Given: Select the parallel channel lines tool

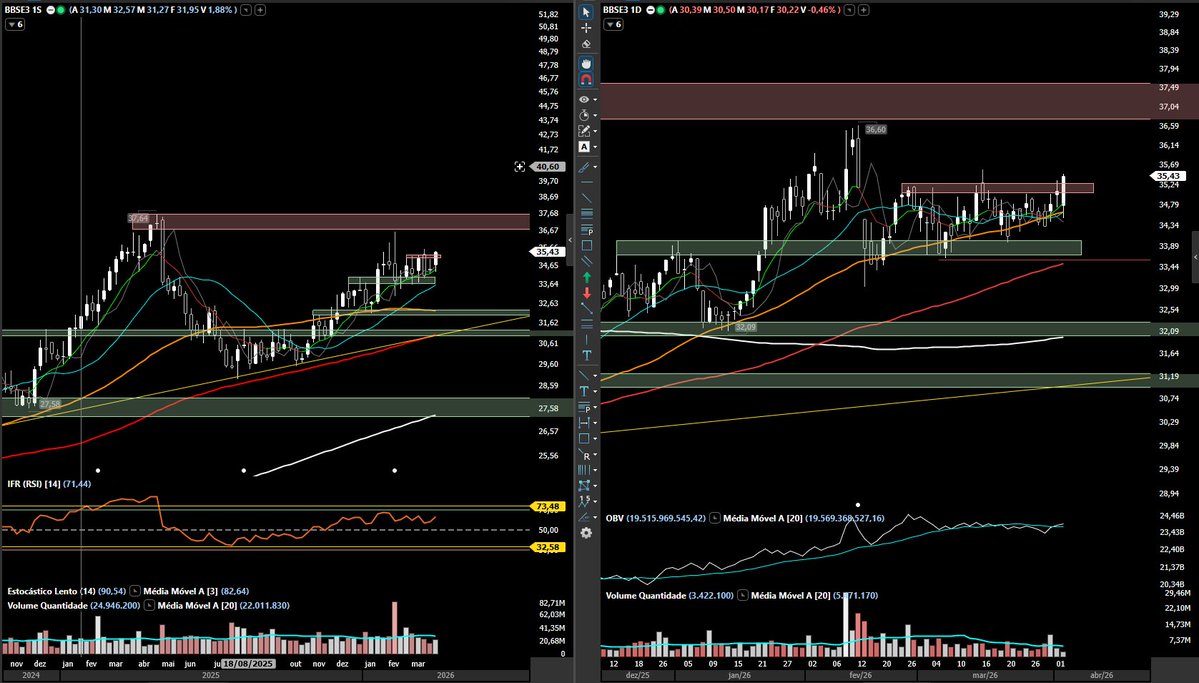Looking at the screenshot, I should click(x=587, y=262).
